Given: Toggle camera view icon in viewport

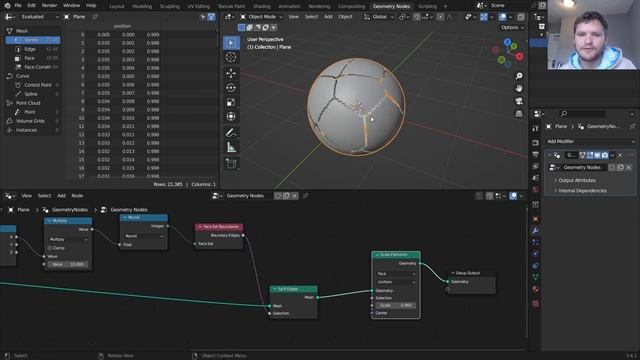Looking at the screenshot, I should point(519,101).
